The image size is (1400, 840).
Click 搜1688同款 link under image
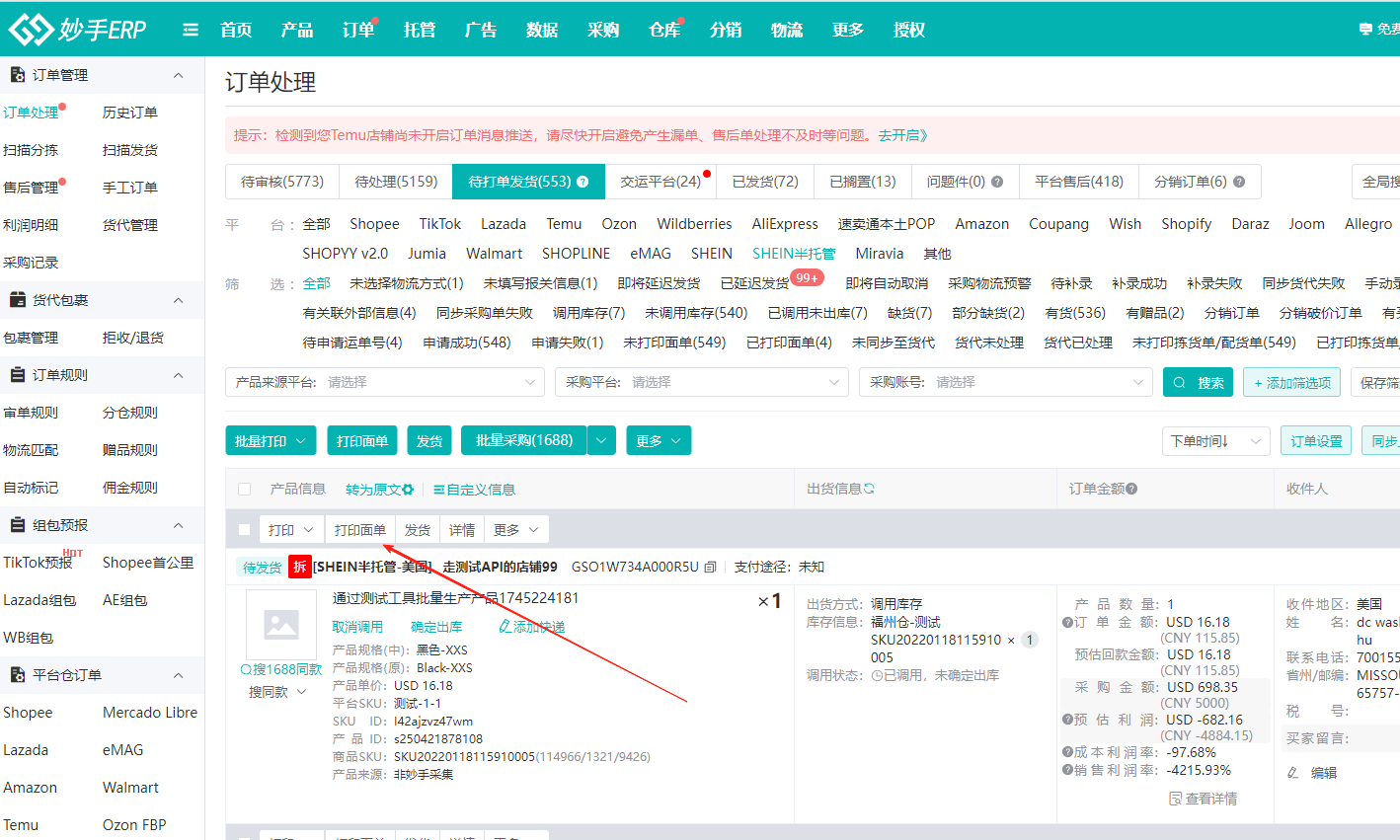click(281, 669)
